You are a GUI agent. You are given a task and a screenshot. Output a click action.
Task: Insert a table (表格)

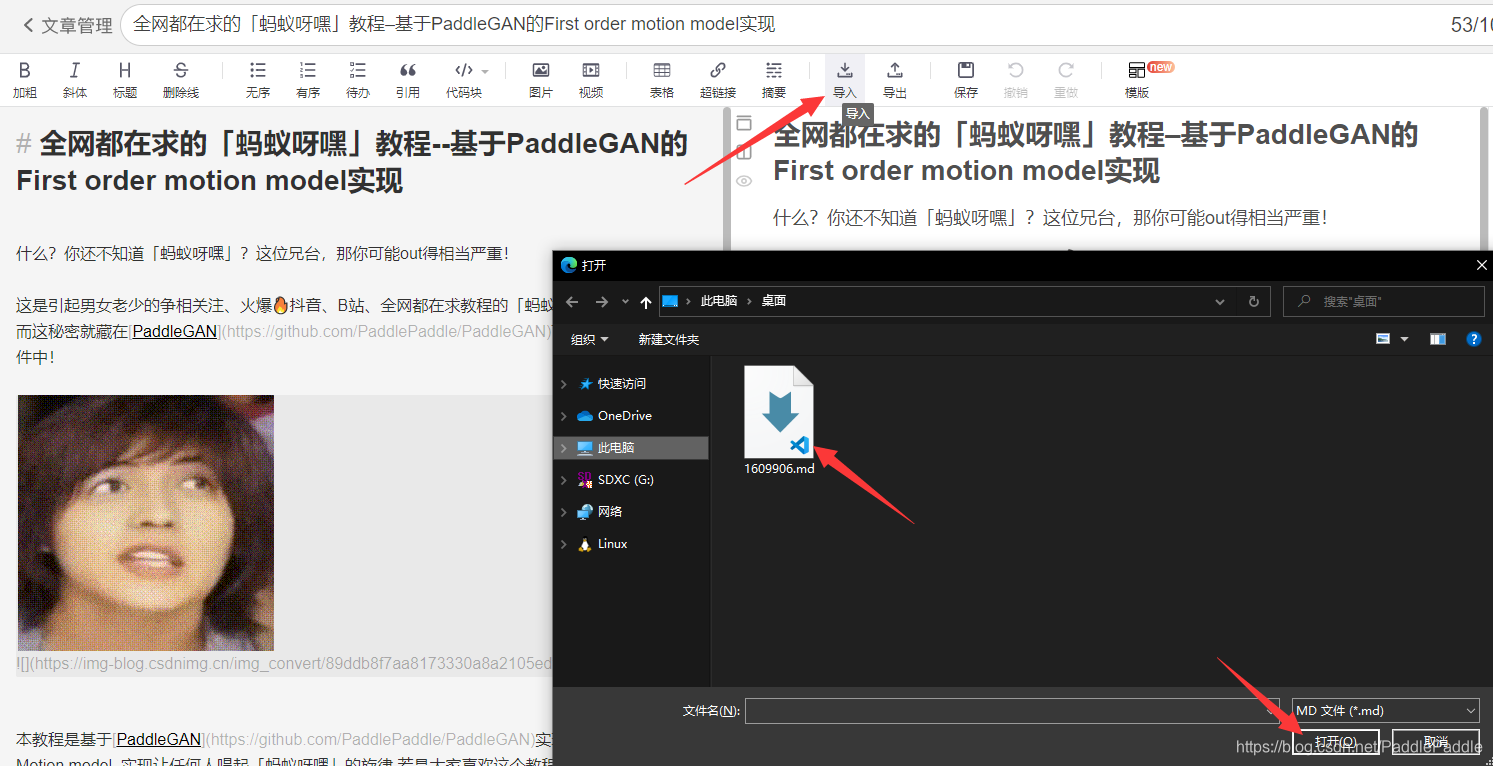[x=662, y=80]
